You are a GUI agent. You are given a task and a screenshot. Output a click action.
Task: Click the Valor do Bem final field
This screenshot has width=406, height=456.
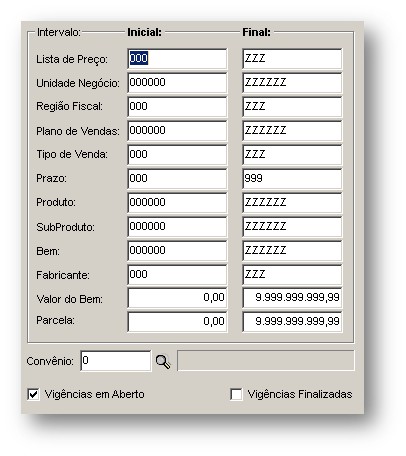[292, 298]
